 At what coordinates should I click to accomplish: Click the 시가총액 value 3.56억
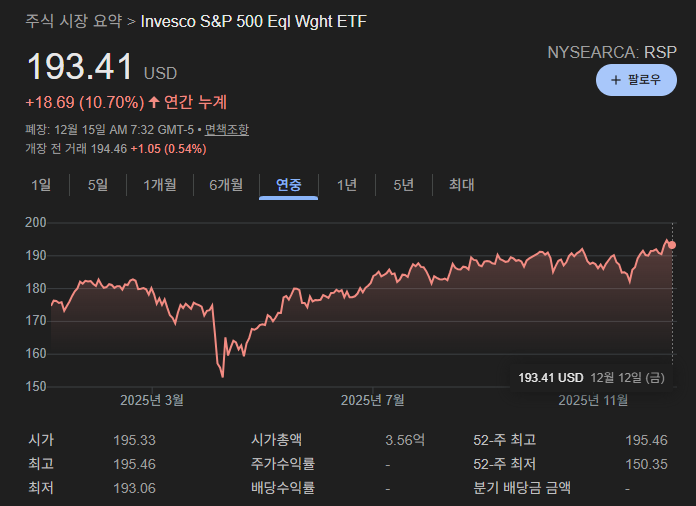405,440
